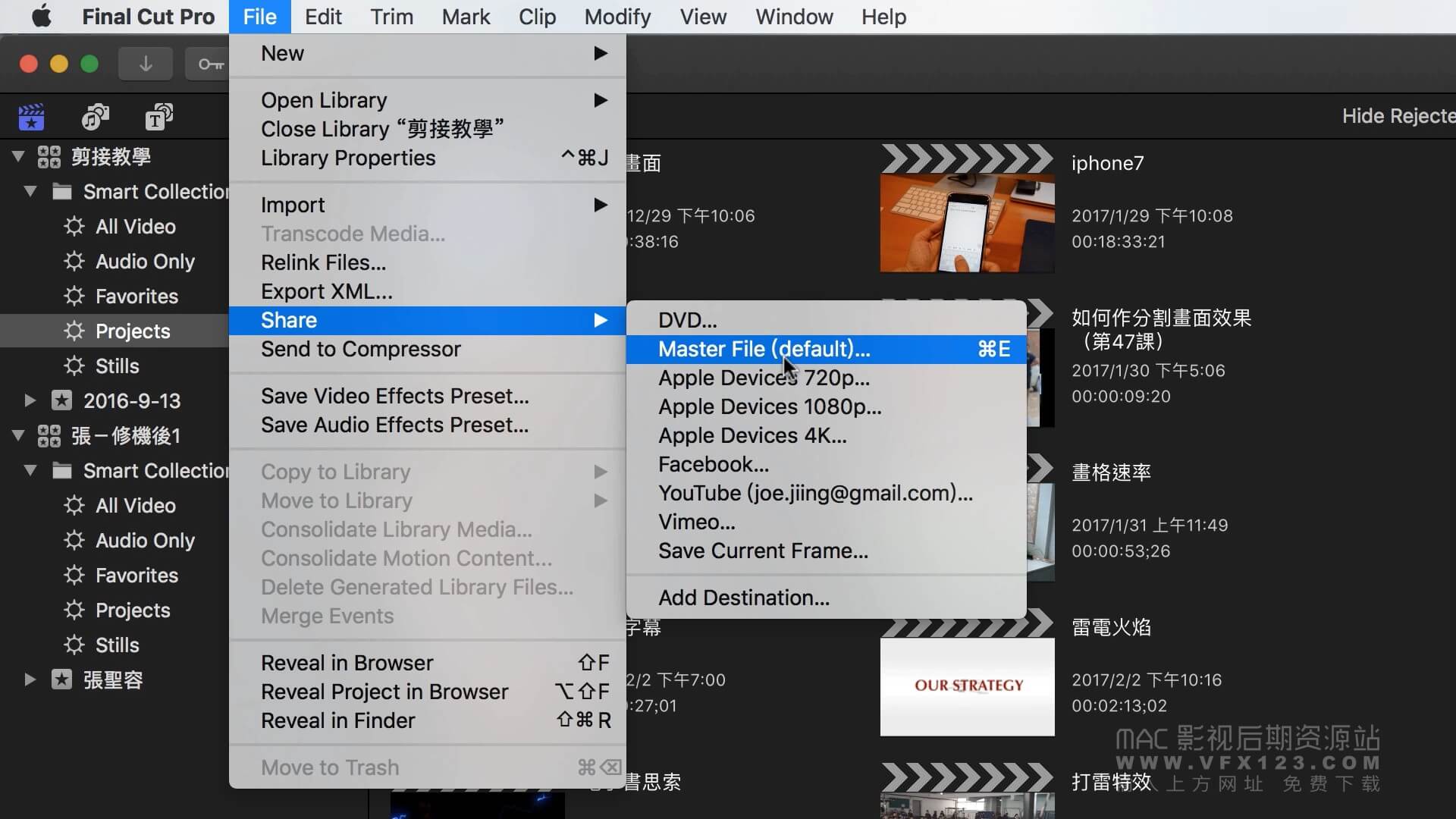This screenshot has width=1456, height=819.
Task: Open the Hide Rejected filter dropdown
Action: (1398, 116)
